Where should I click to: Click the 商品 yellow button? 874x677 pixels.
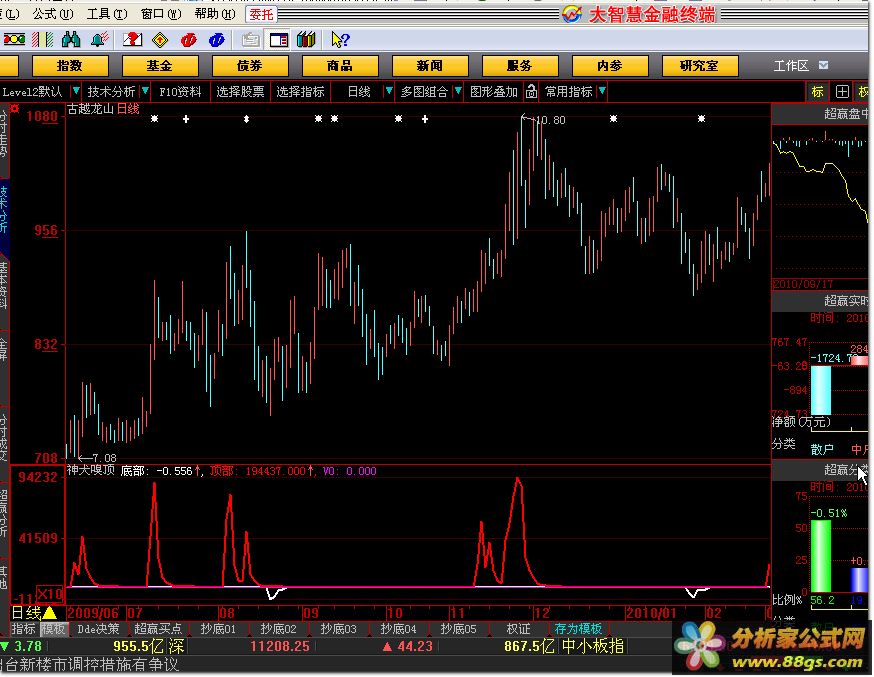coord(339,66)
